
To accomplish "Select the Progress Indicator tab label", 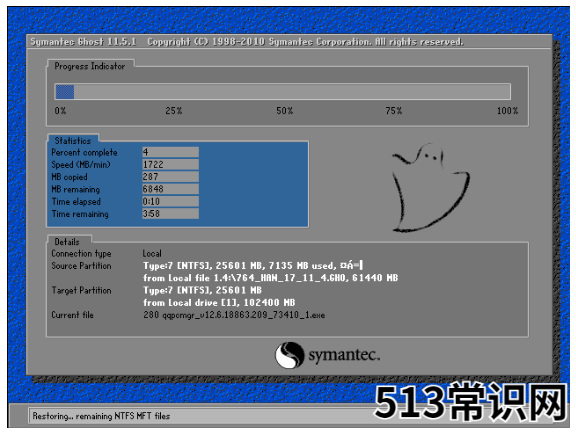I will coord(90,66).
